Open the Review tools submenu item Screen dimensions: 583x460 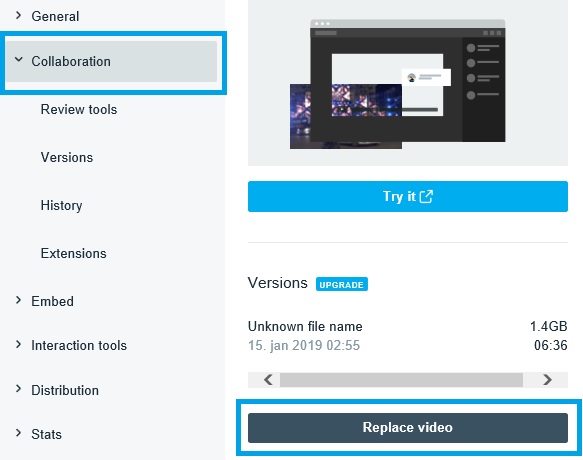point(79,109)
